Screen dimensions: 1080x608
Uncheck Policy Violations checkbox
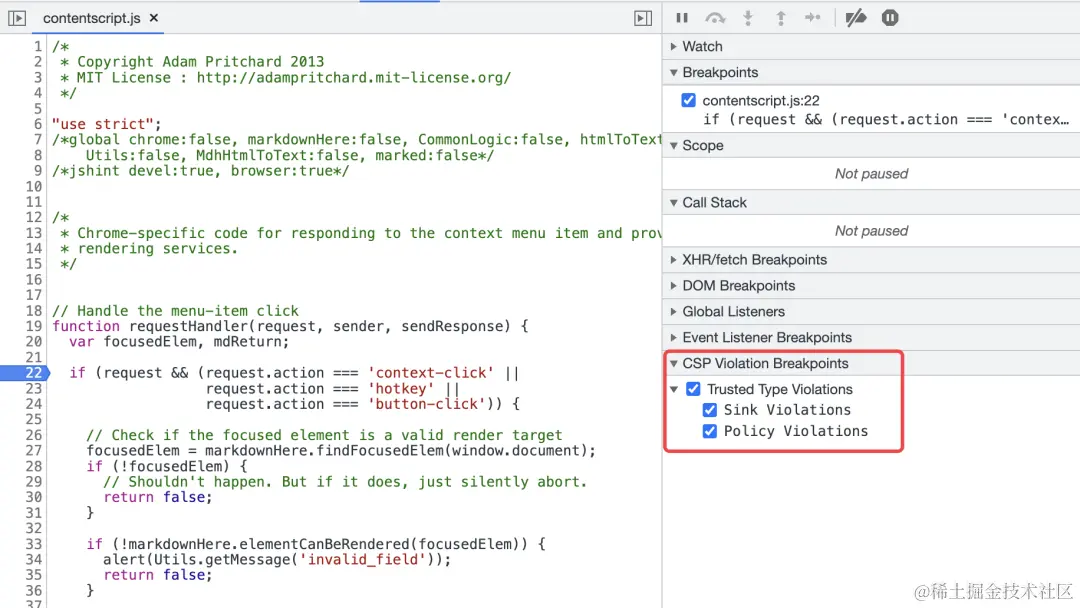tap(709, 431)
